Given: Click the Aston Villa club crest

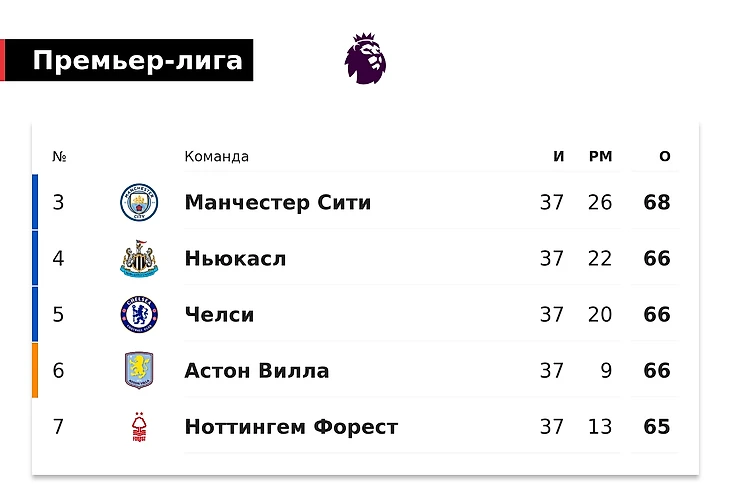Looking at the screenshot, I should [x=139, y=370].
